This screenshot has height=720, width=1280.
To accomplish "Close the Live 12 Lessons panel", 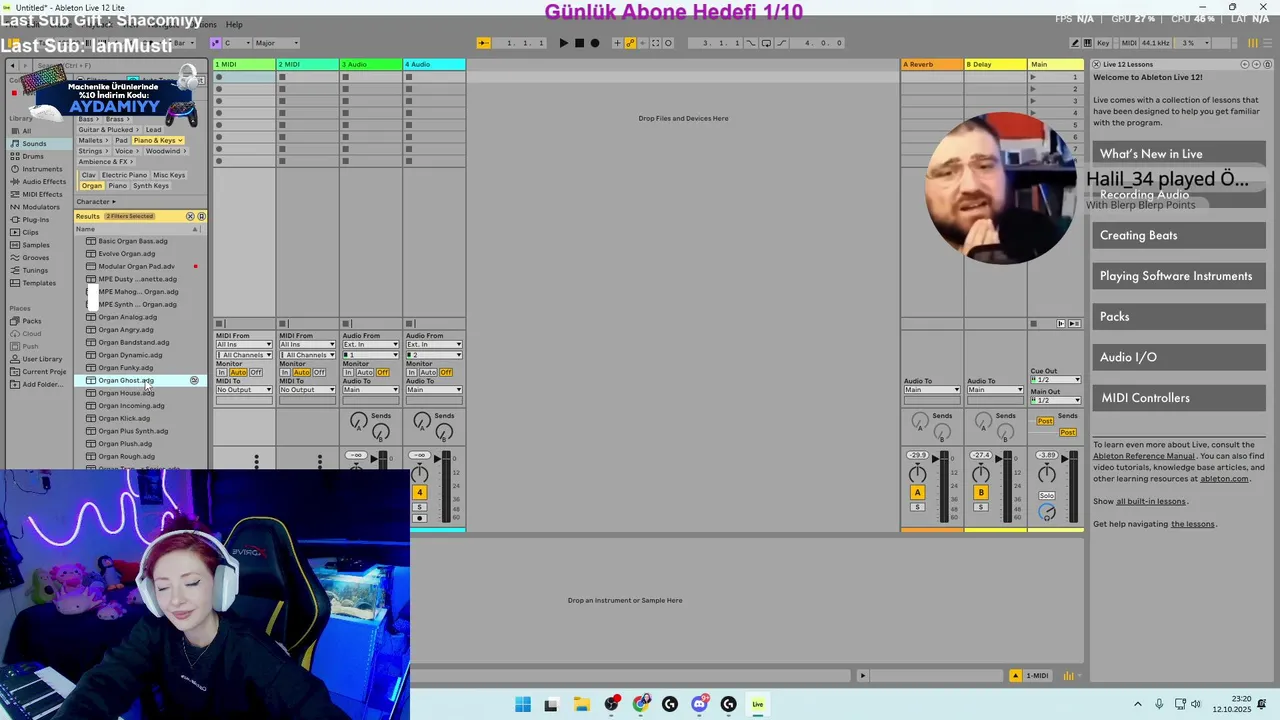I will pyautogui.click(x=1097, y=64).
